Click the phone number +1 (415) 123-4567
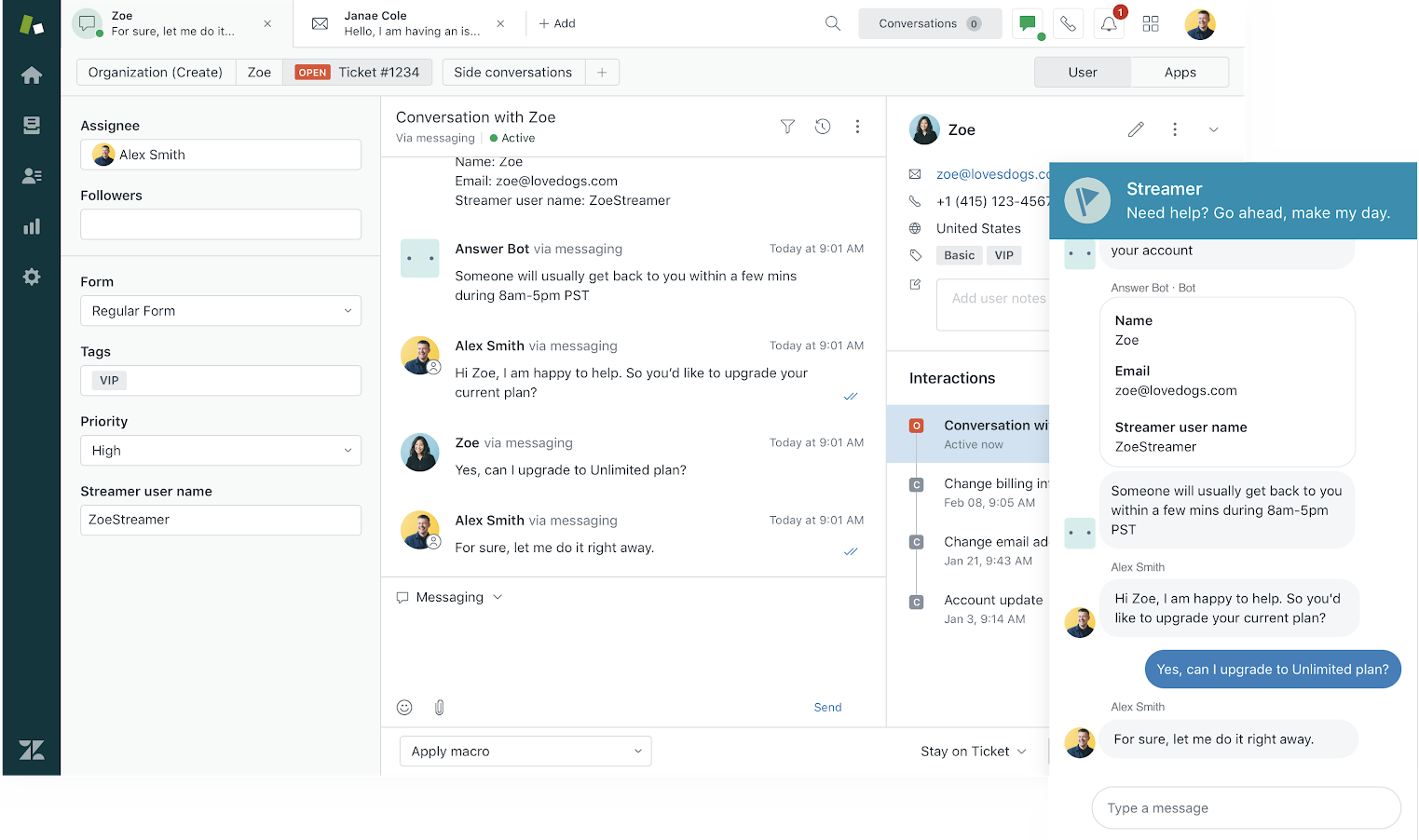 pyautogui.click(x=993, y=201)
